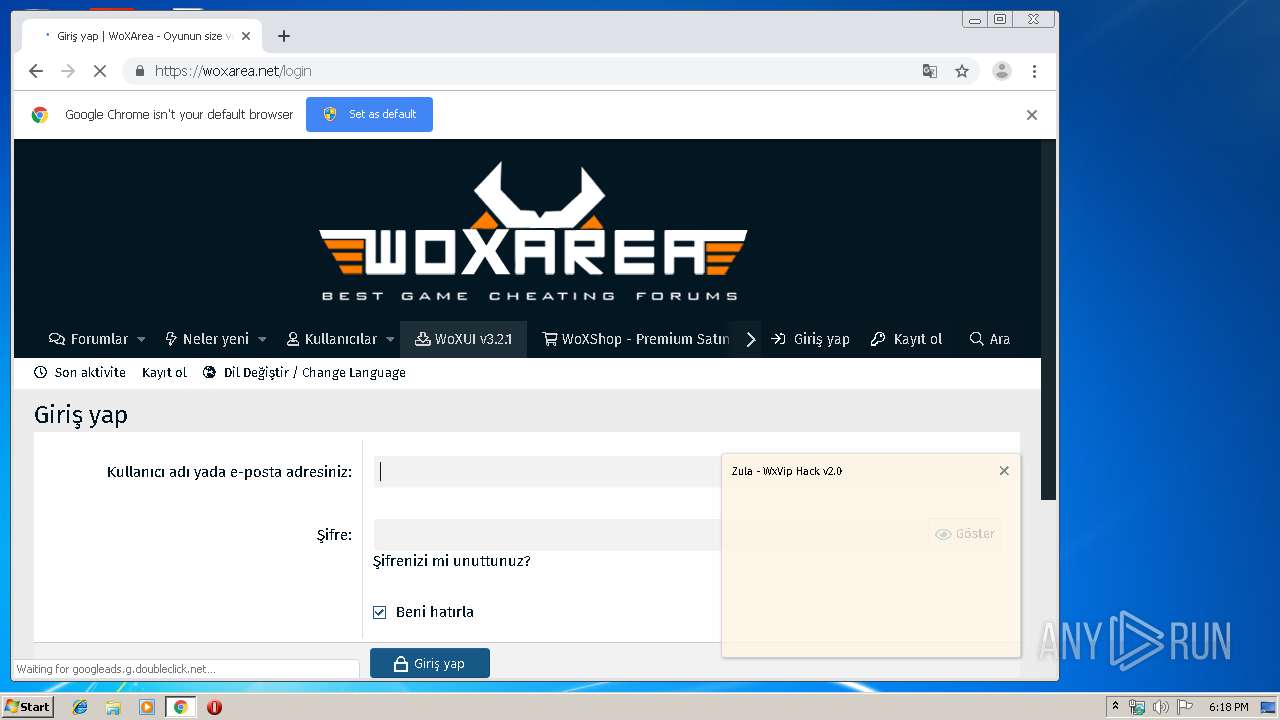Toggle the Göster password visibility button
1280x720 pixels.
[965, 534]
